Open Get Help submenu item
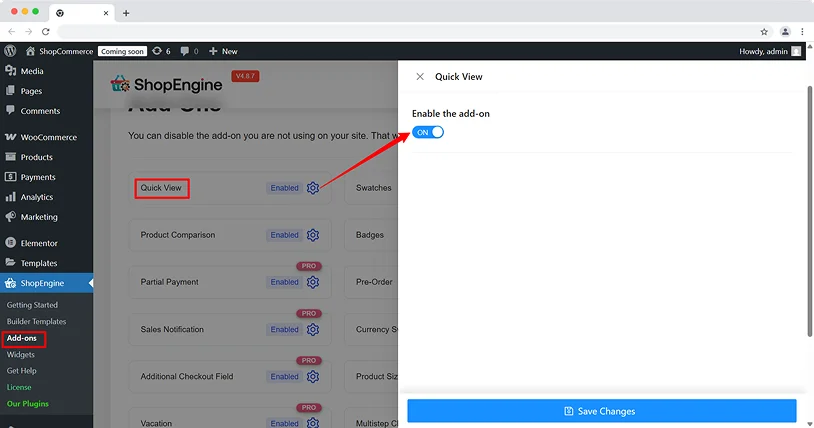 (21, 371)
